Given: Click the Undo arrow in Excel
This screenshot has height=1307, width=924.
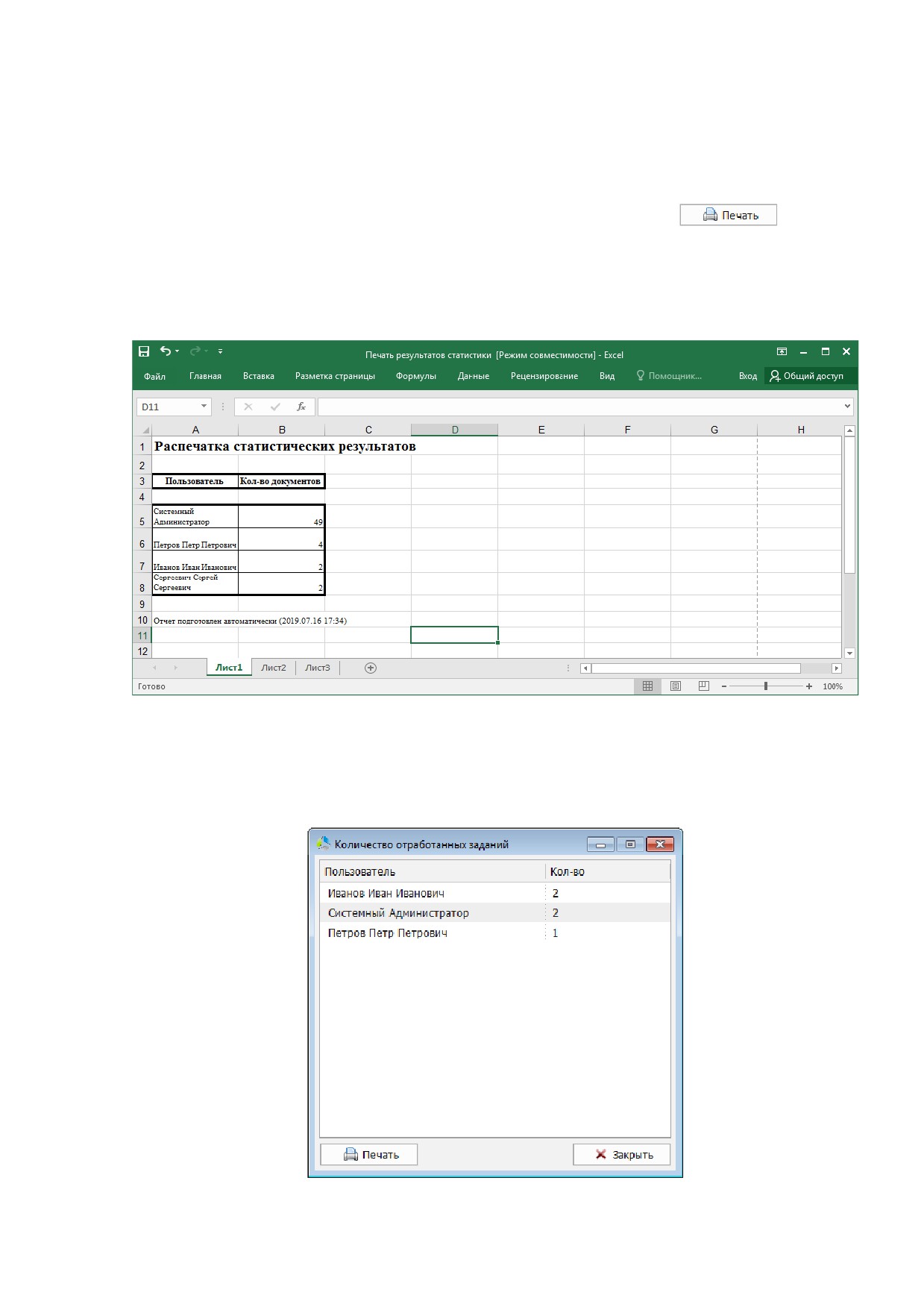Looking at the screenshot, I should (x=166, y=351).
